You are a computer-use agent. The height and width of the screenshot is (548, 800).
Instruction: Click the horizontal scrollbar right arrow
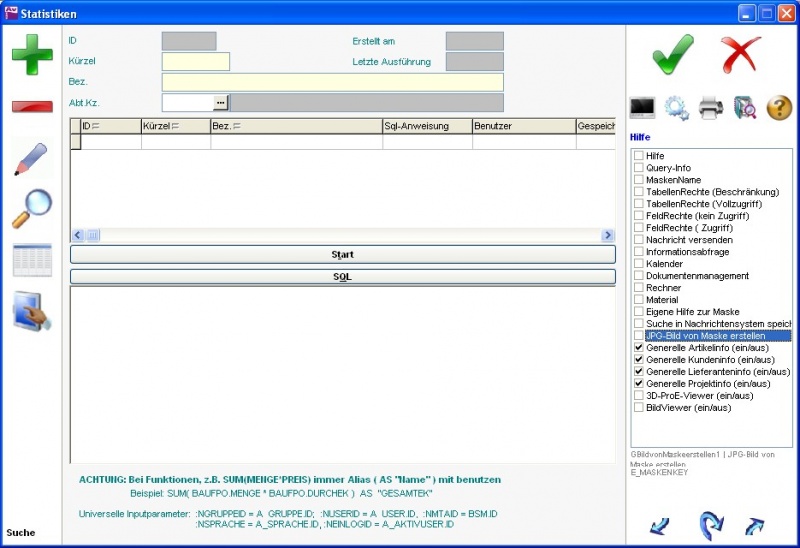[x=607, y=235]
